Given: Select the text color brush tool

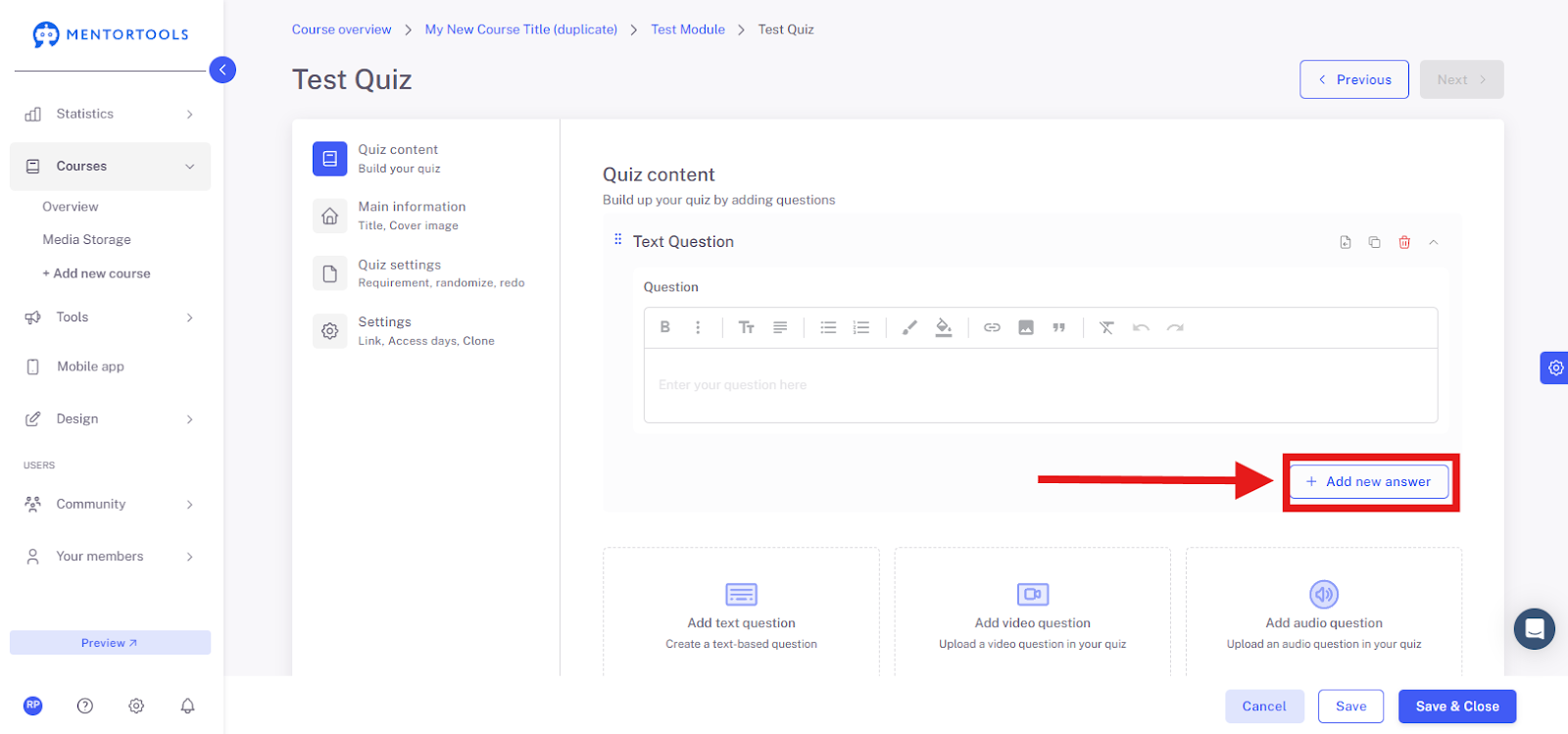Looking at the screenshot, I should point(909,327).
